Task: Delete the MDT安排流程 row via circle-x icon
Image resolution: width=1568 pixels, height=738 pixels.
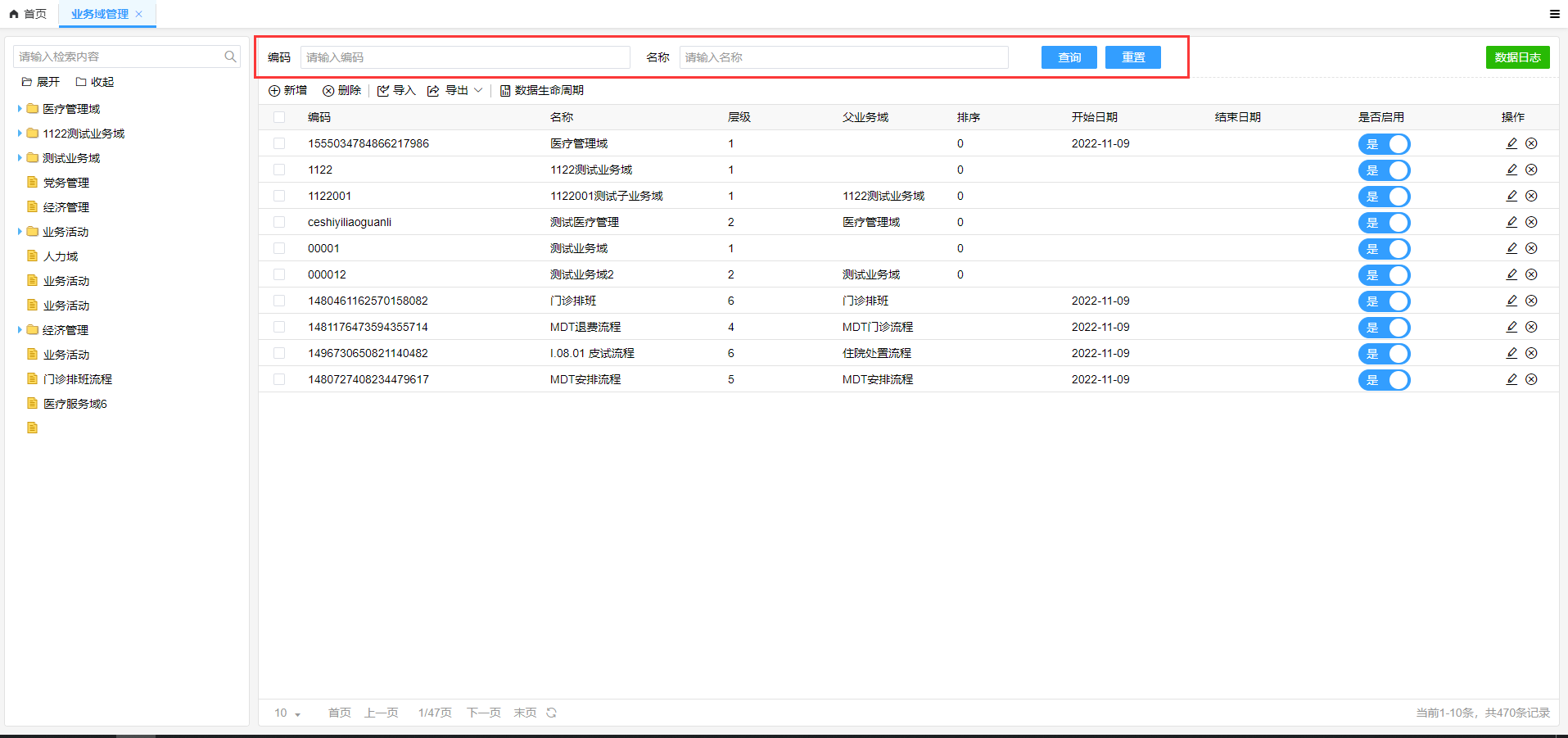Action: pos(1531,379)
